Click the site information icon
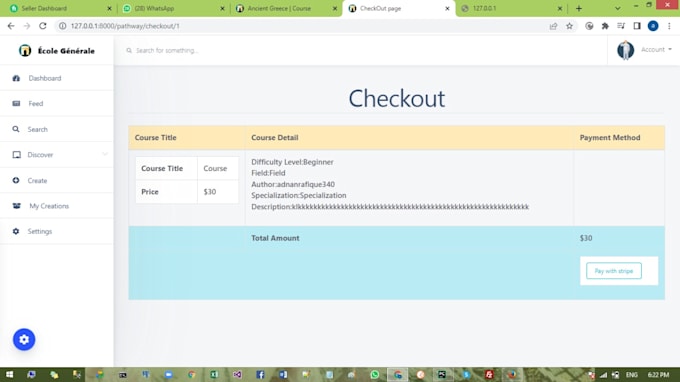The width and height of the screenshot is (680, 382). tap(62, 26)
